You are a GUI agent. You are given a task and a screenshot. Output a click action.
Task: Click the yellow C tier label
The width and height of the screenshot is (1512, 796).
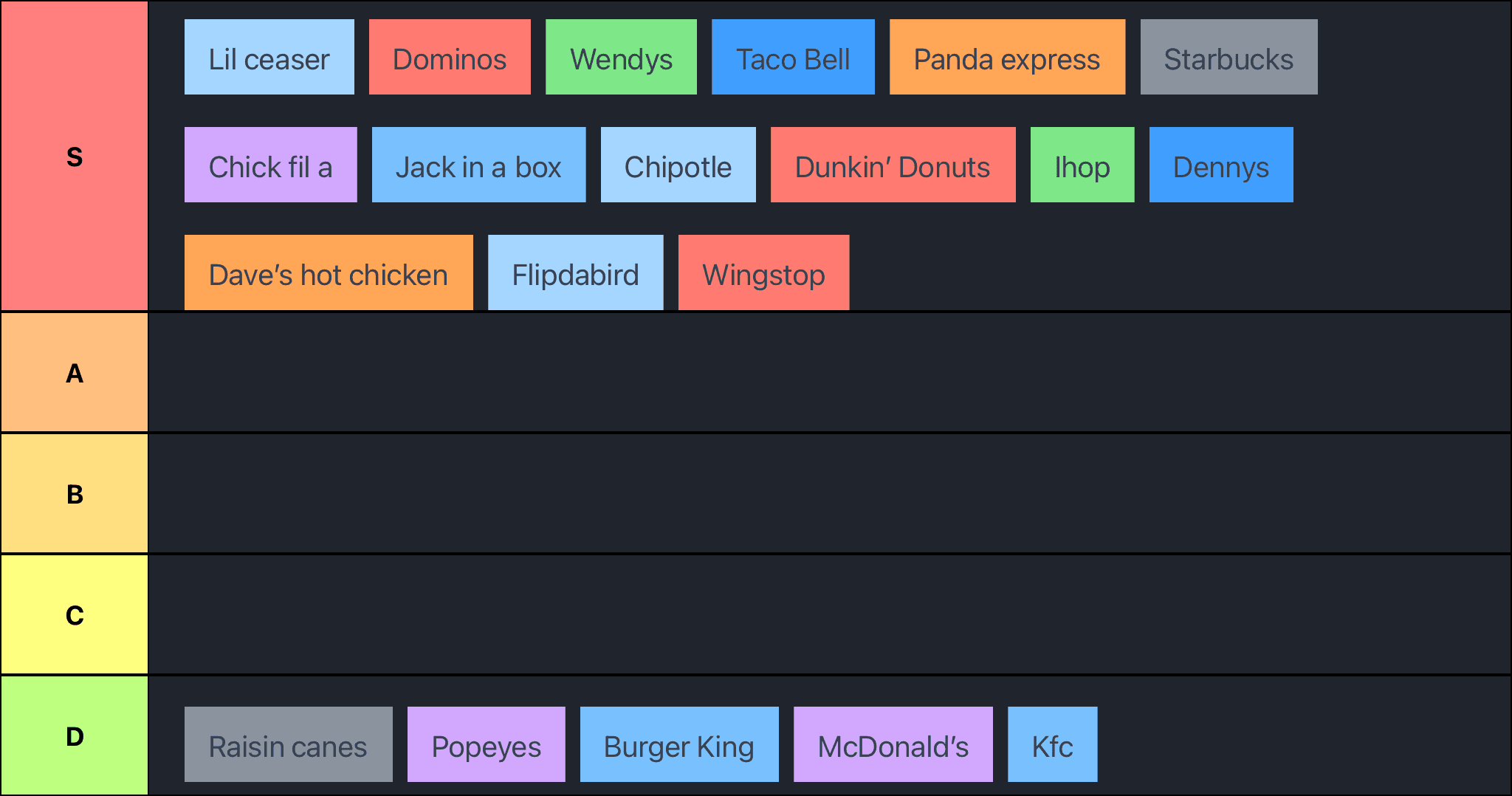(x=74, y=615)
